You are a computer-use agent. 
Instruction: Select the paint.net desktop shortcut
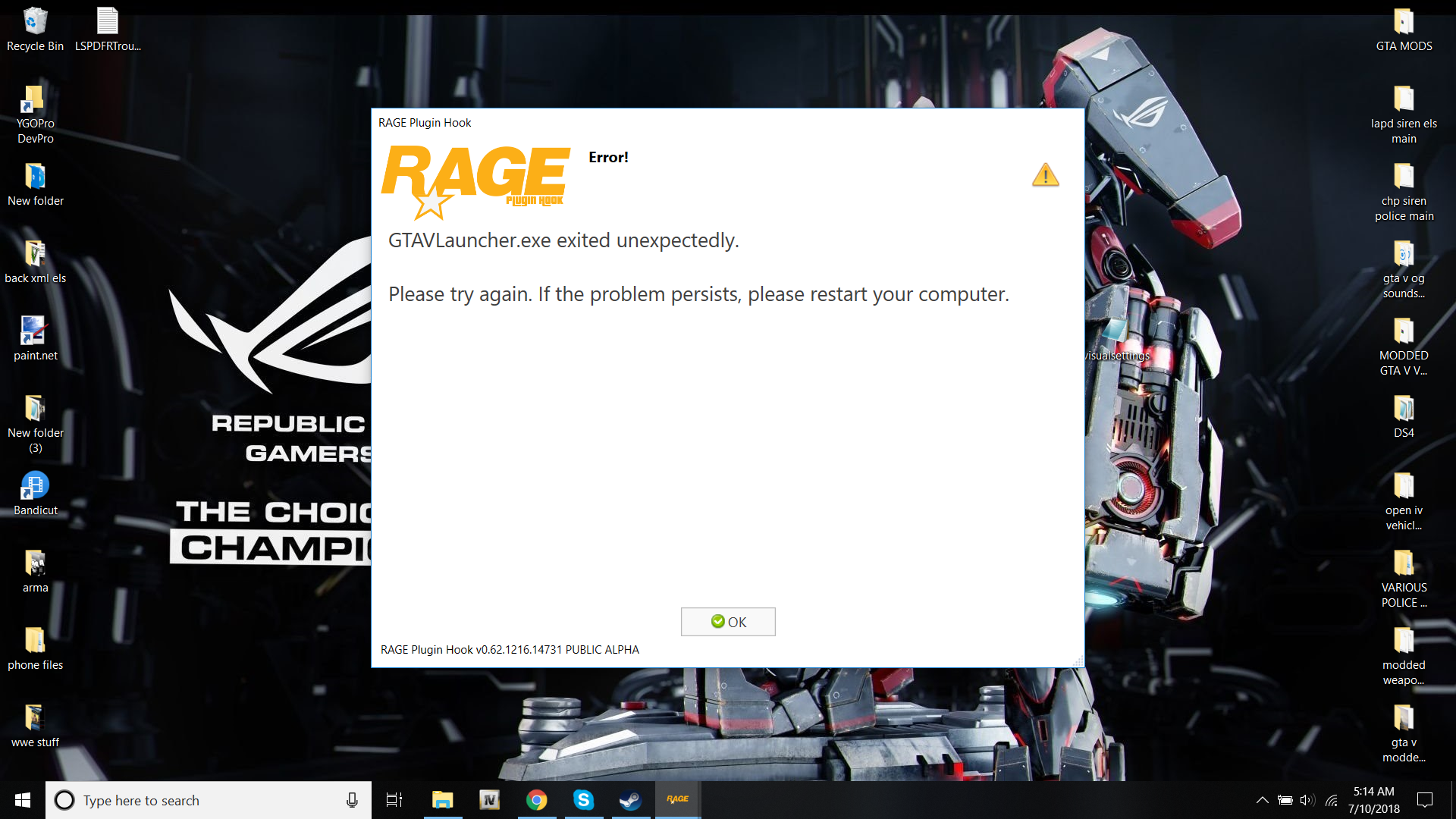pyautogui.click(x=35, y=338)
